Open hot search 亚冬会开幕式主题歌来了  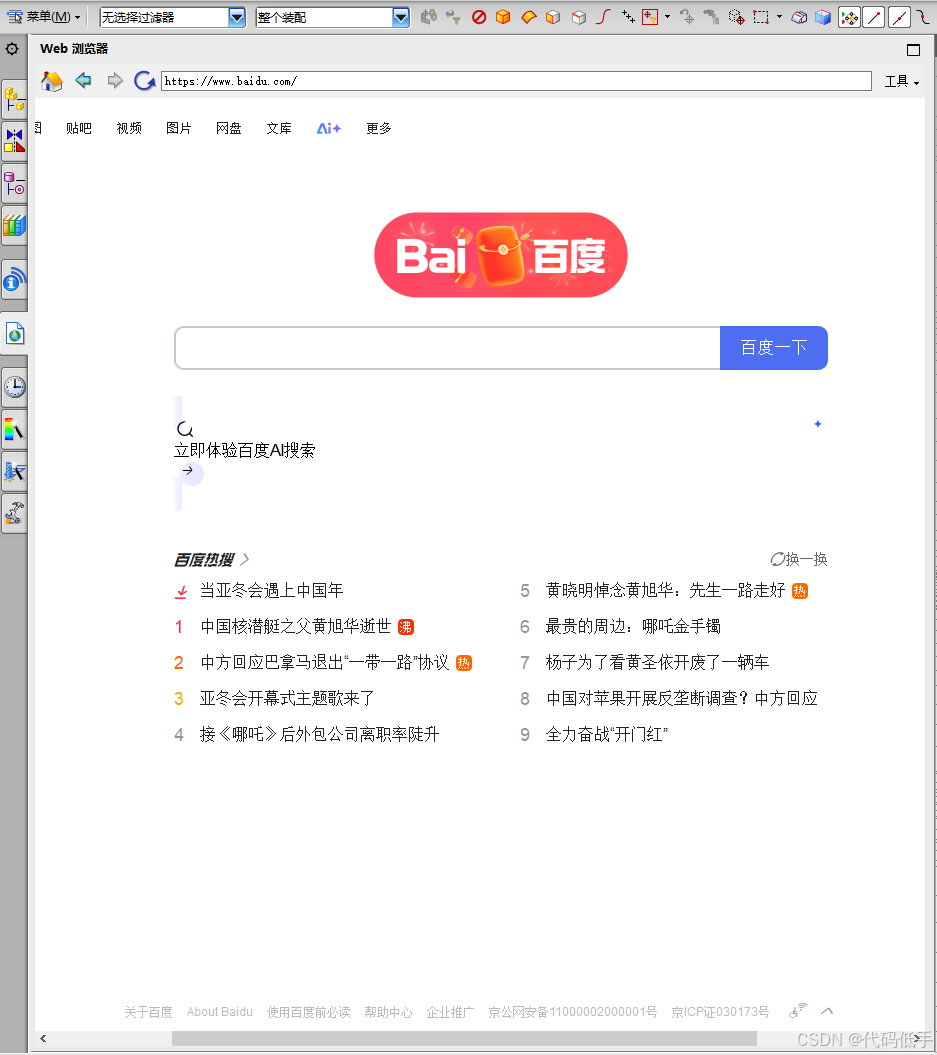point(287,698)
